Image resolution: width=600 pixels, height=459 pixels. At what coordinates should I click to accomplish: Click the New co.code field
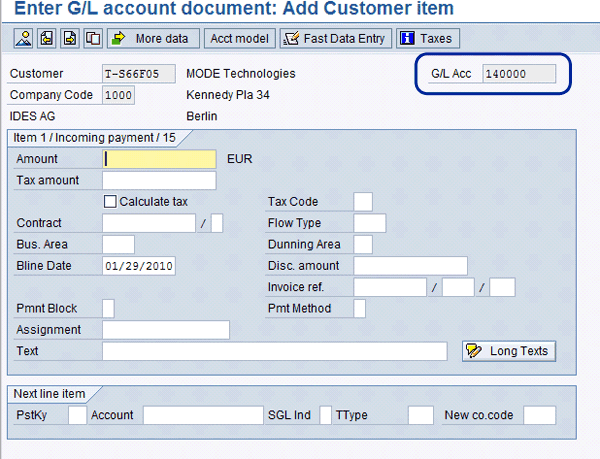pyautogui.click(x=539, y=415)
